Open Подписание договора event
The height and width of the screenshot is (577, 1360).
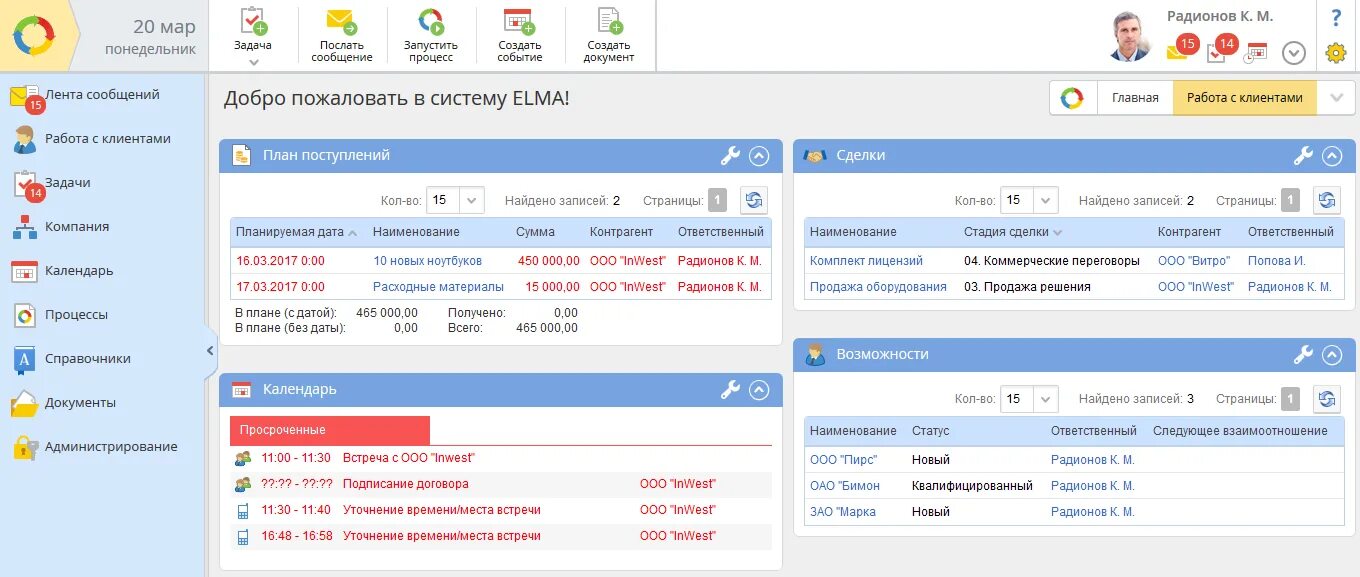click(x=406, y=484)
